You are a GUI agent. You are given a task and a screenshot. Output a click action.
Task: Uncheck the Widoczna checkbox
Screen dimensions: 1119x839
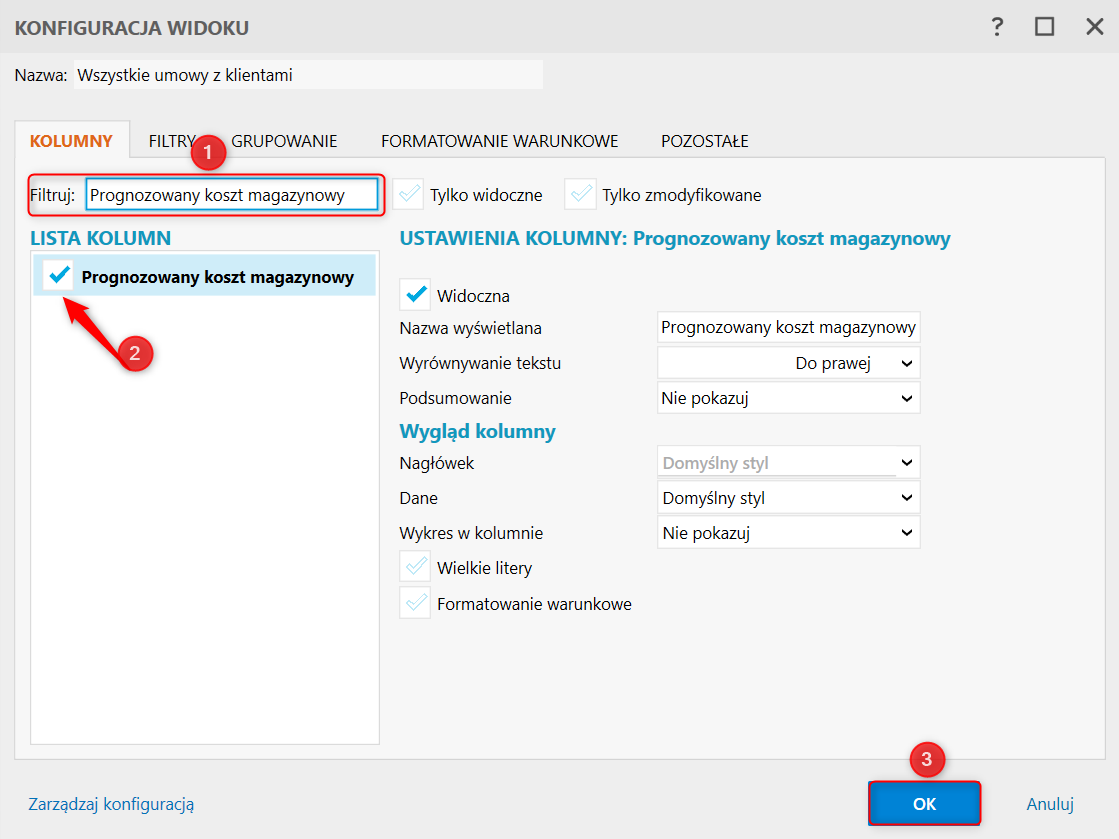click(x=415, y=295)
